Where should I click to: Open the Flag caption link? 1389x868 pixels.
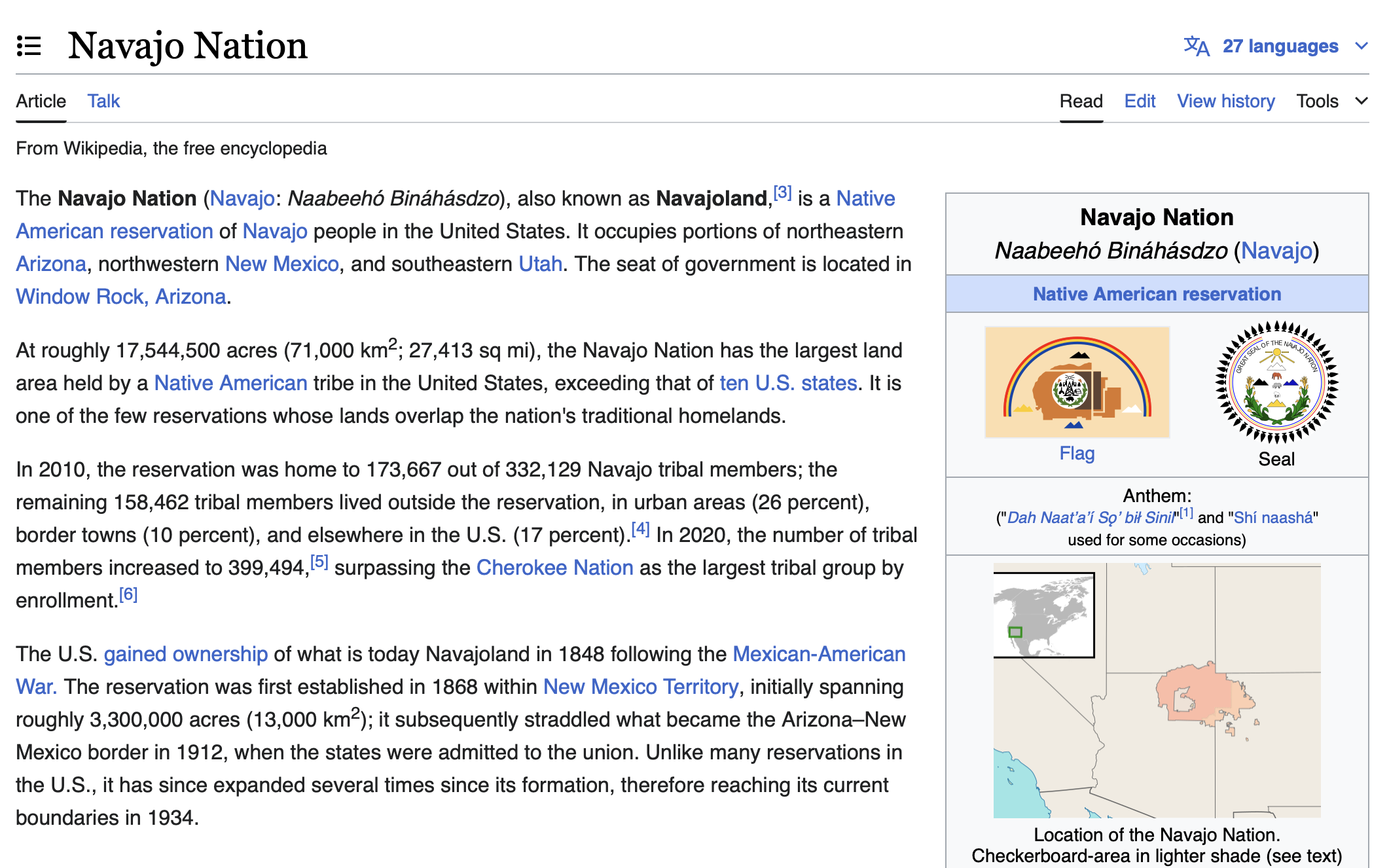coord(1077,453)
